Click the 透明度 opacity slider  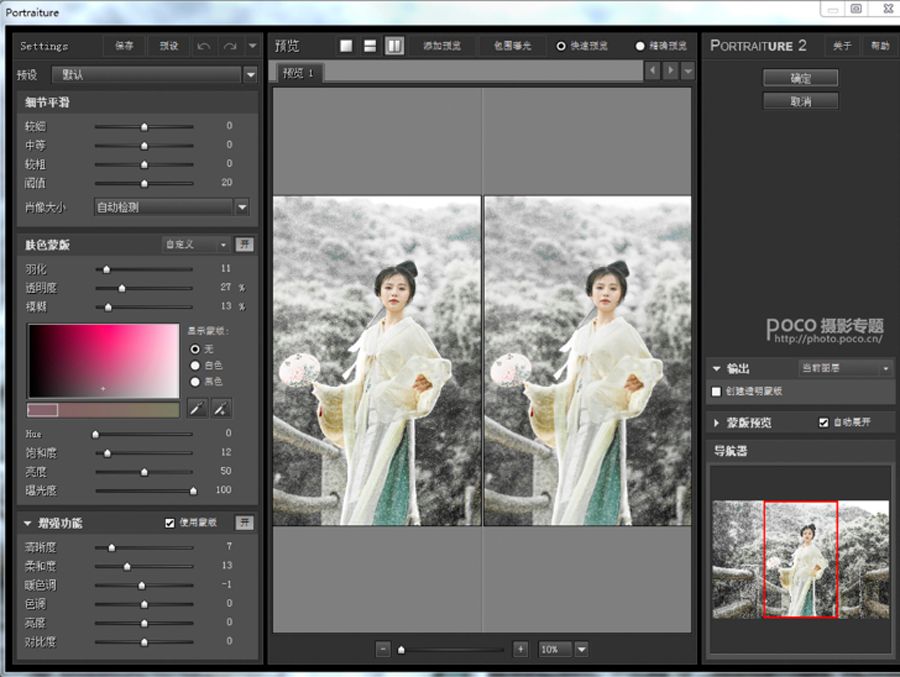click(x=144, y=288)
